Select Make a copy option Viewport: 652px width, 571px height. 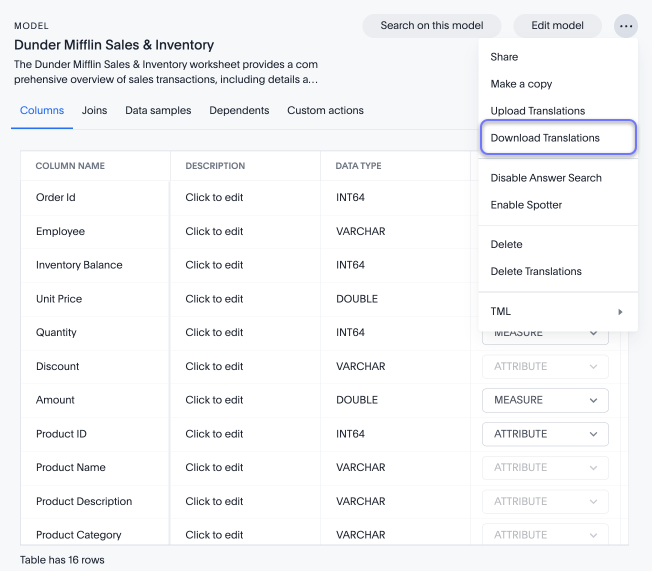(x=521, y=84)
